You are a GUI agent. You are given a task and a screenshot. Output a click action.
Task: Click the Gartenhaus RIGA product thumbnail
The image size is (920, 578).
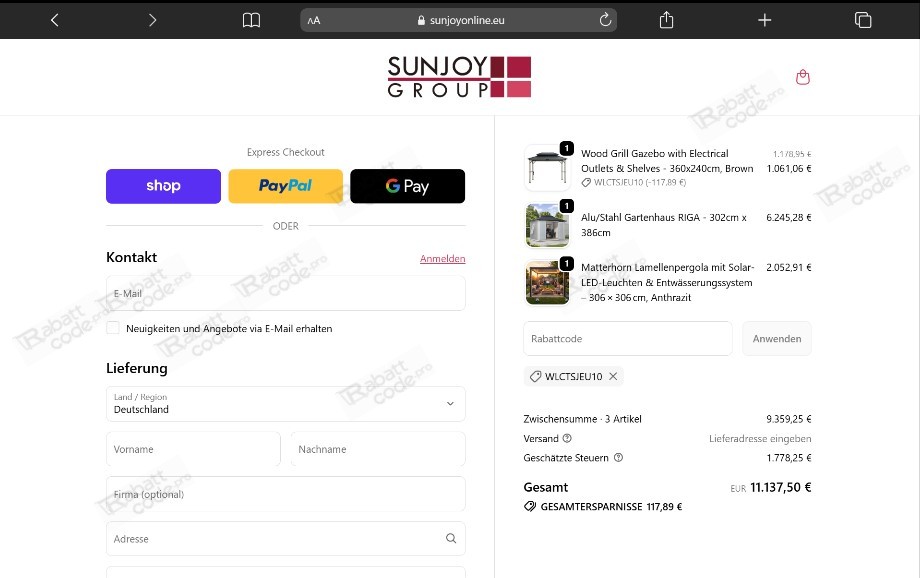point(547,225)
